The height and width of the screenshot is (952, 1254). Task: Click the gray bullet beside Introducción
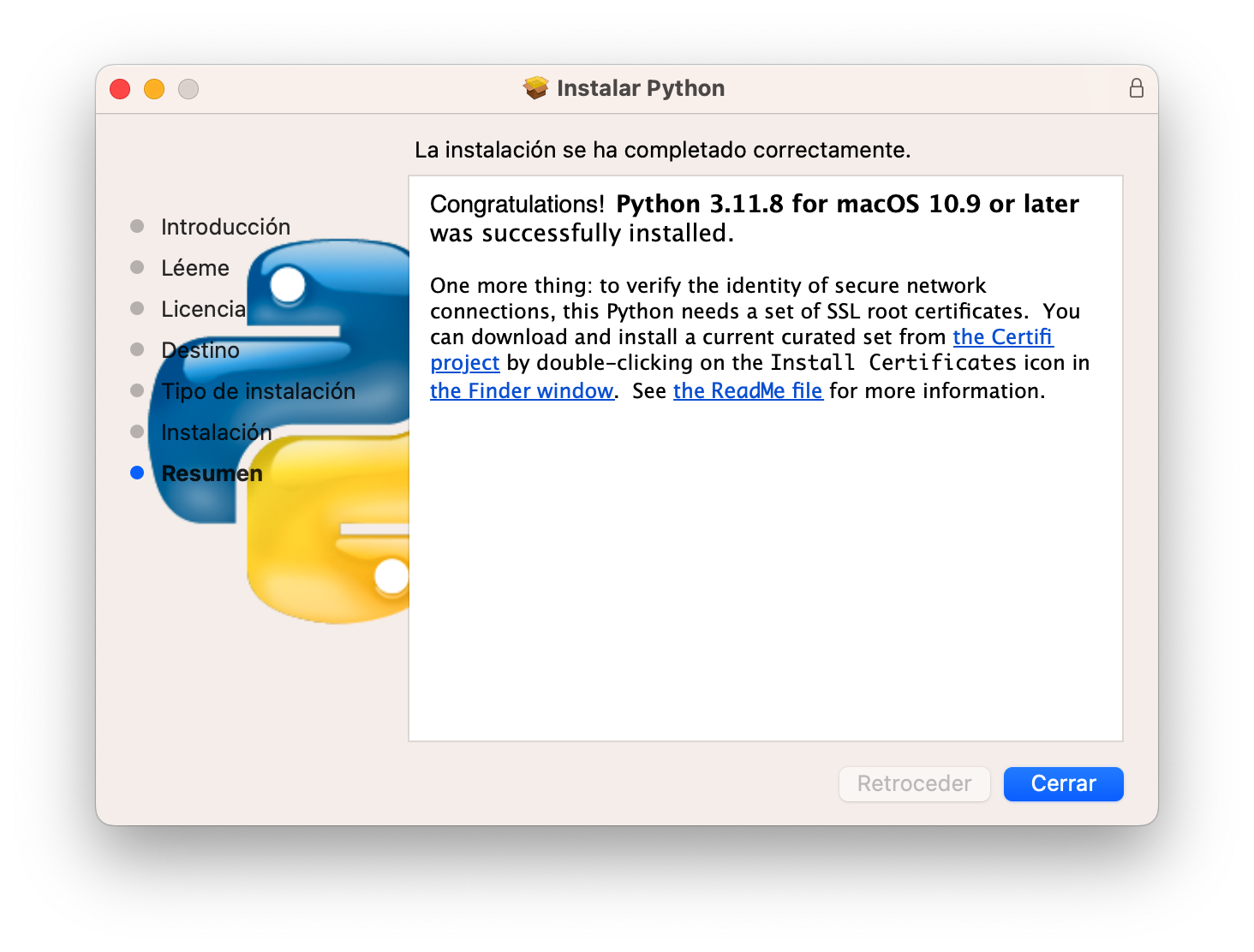click(x=137, y=225)
